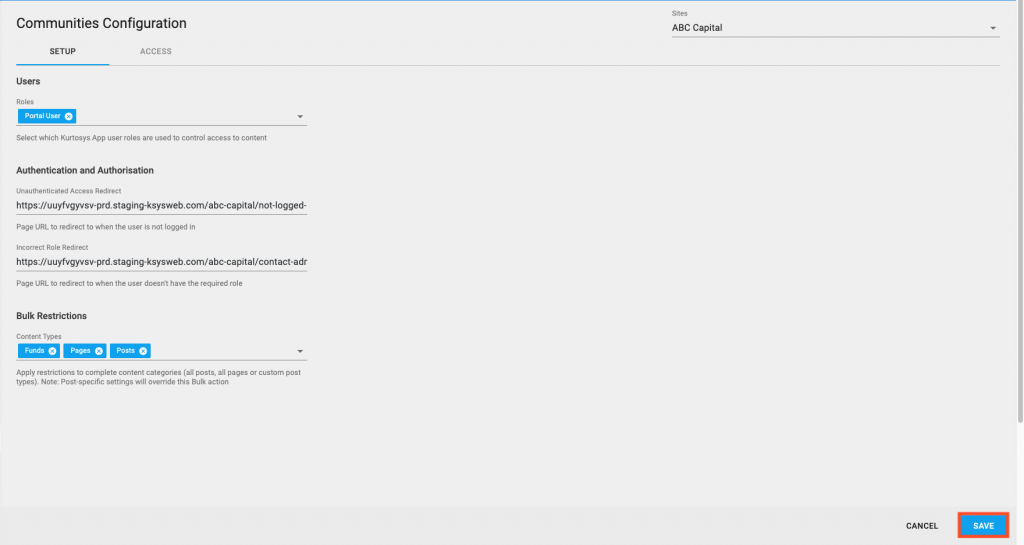Click the Authentication and Authorisation heading
Screen dimensions: 1024x545
coord(85,170)
